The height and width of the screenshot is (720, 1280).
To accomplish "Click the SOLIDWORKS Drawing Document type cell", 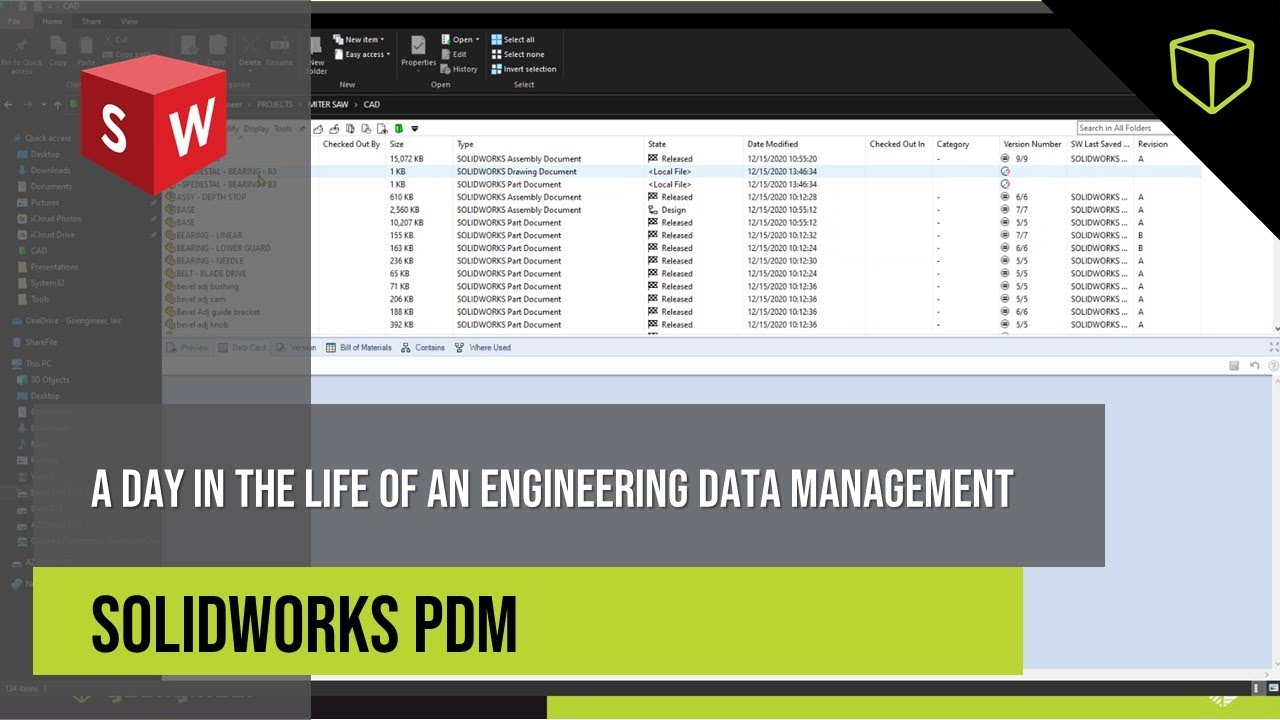I will tap(517, 172).
